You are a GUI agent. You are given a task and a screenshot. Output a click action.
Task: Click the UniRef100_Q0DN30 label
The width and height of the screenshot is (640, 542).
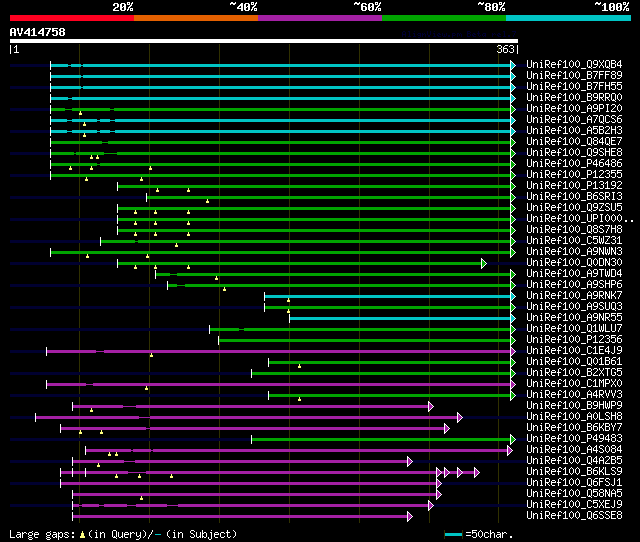pyautogui.click(x=574, y=263)
